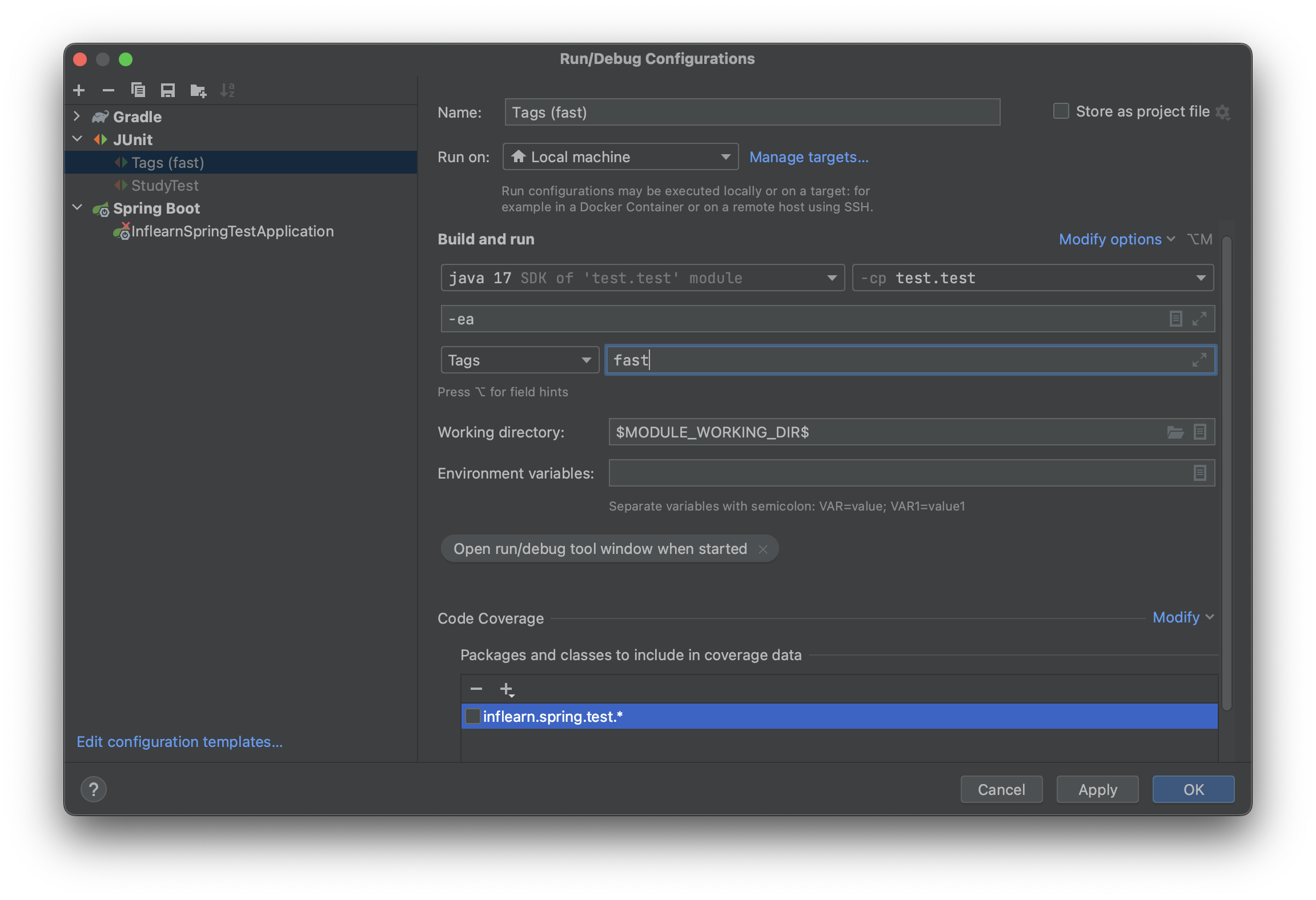Click the Remove Configuration minus icon
Viewport: 1316px width, 900px height.
[x=108, y=90]
